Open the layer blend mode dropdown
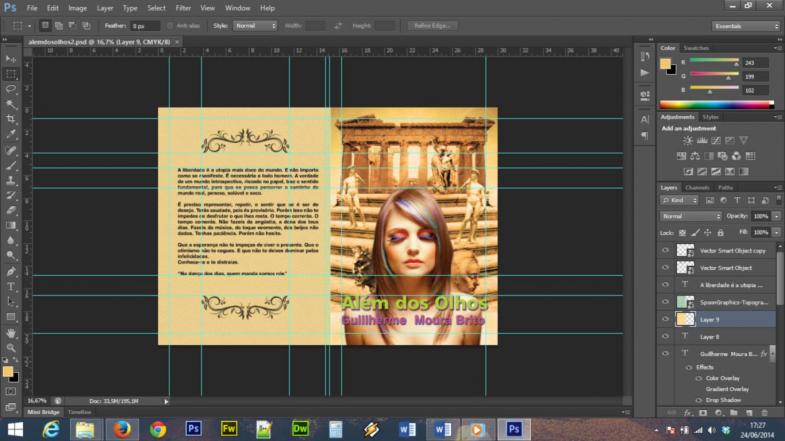This screenshot has height=441, width=785. coord(690,216)
